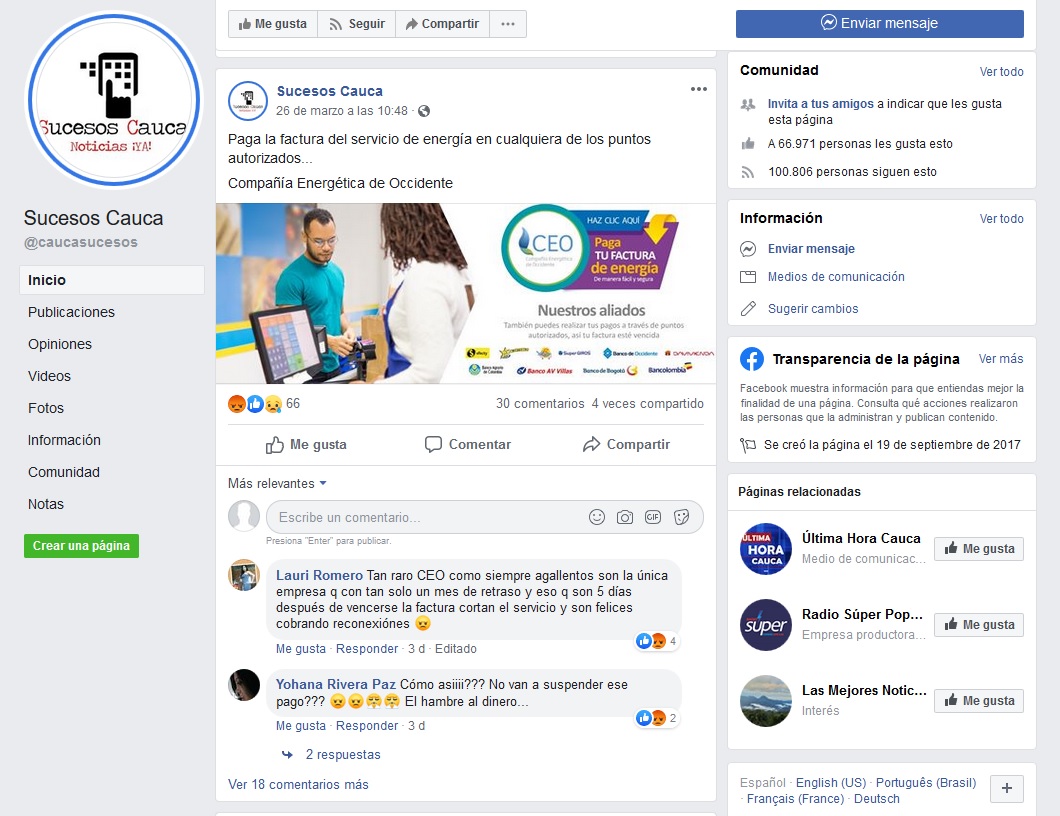Click the friends icon beside Invita a tus amigos

[748, 105]
